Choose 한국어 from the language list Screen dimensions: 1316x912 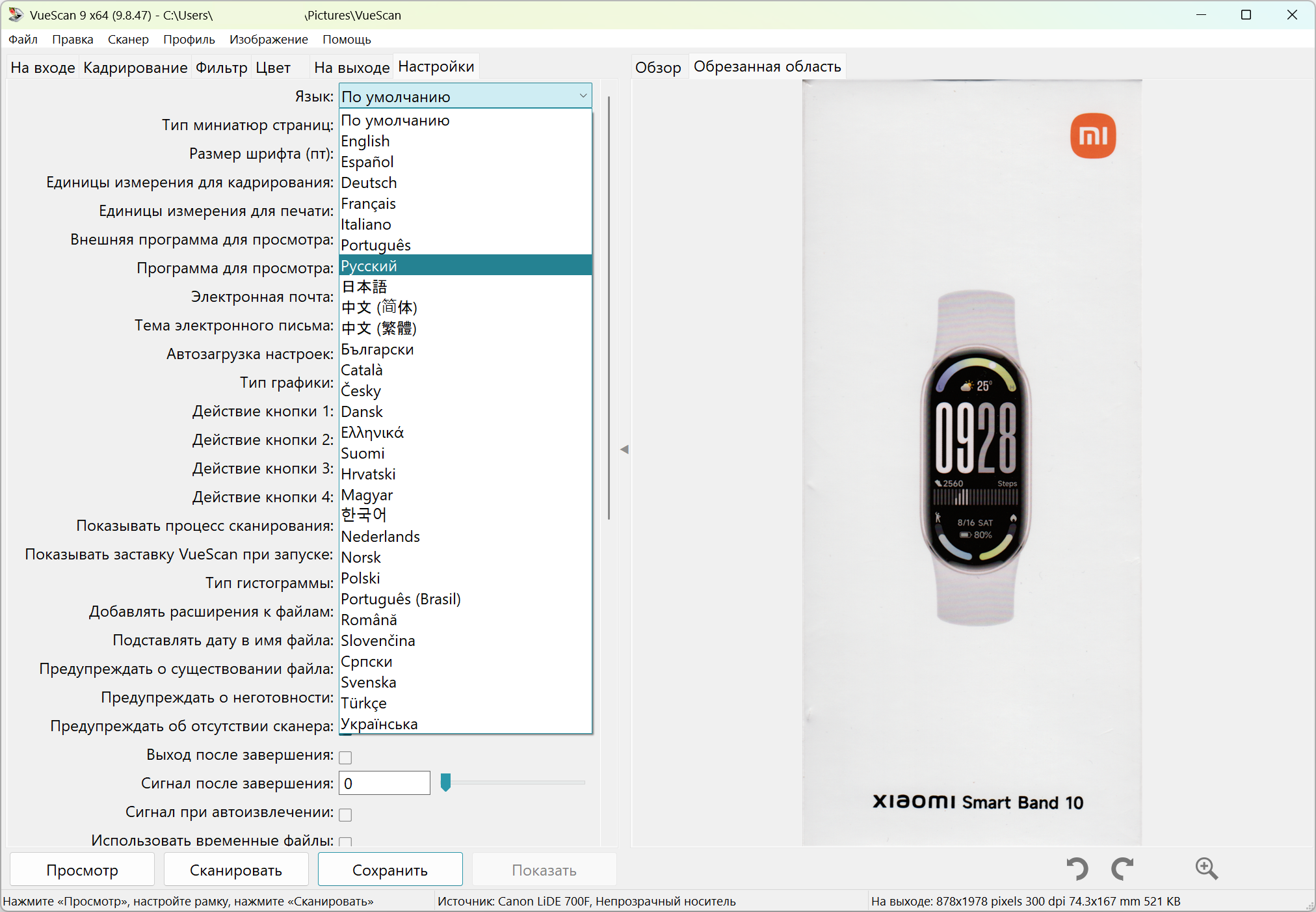[466, 516]
